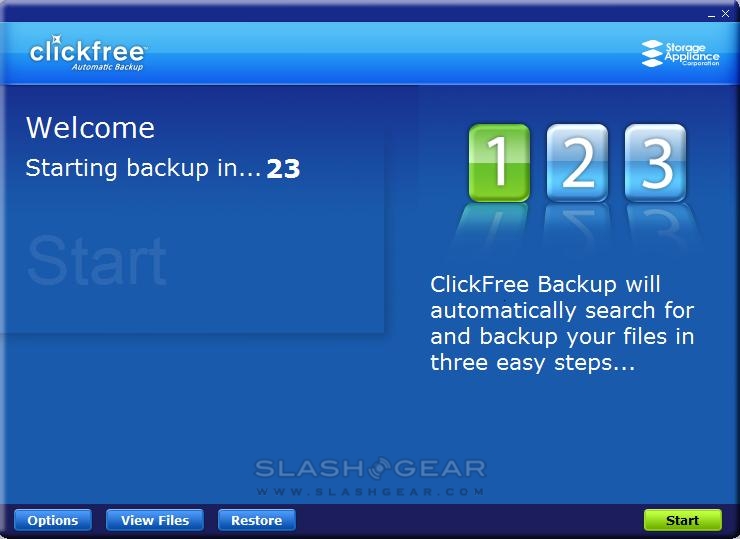Start the backup with the green Start button

coord(682,520)
